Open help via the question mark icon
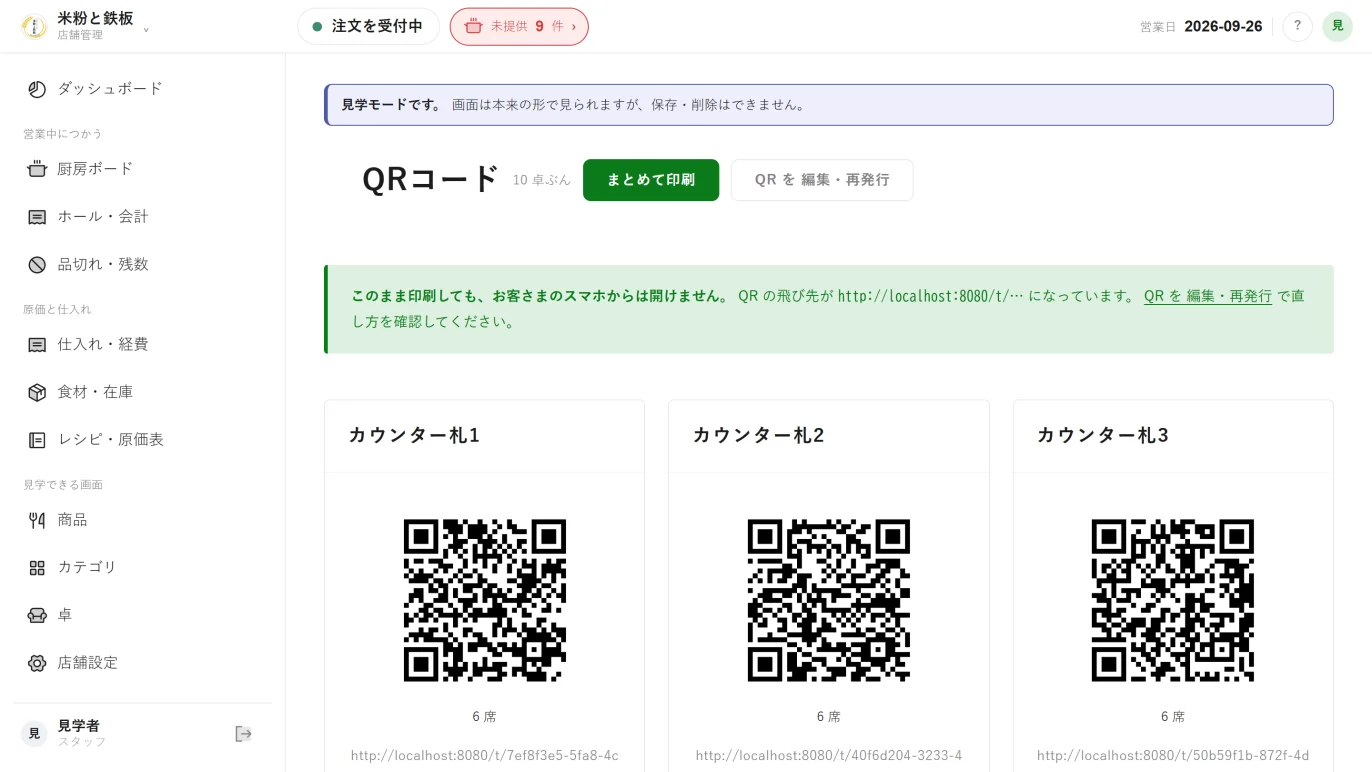 click(x=1297, y=26)
